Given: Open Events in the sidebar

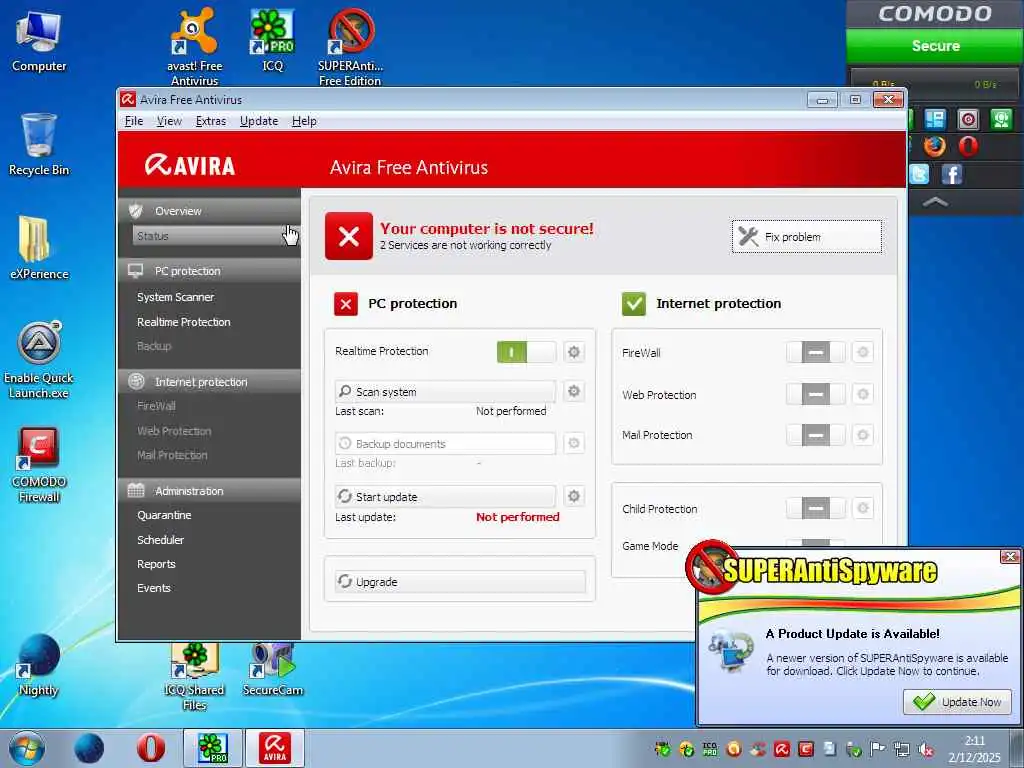Looking at the screenshot, I should [153, 588].
